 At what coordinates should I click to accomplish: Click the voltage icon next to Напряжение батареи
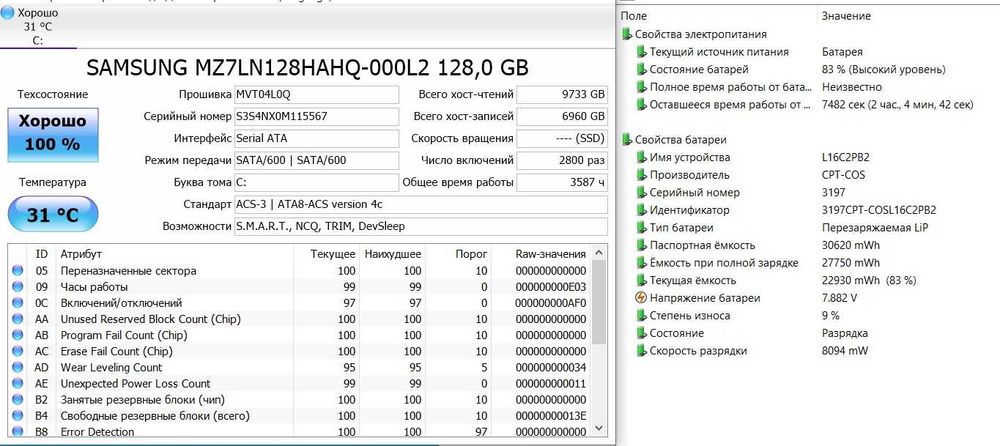(x=642, y=297)
